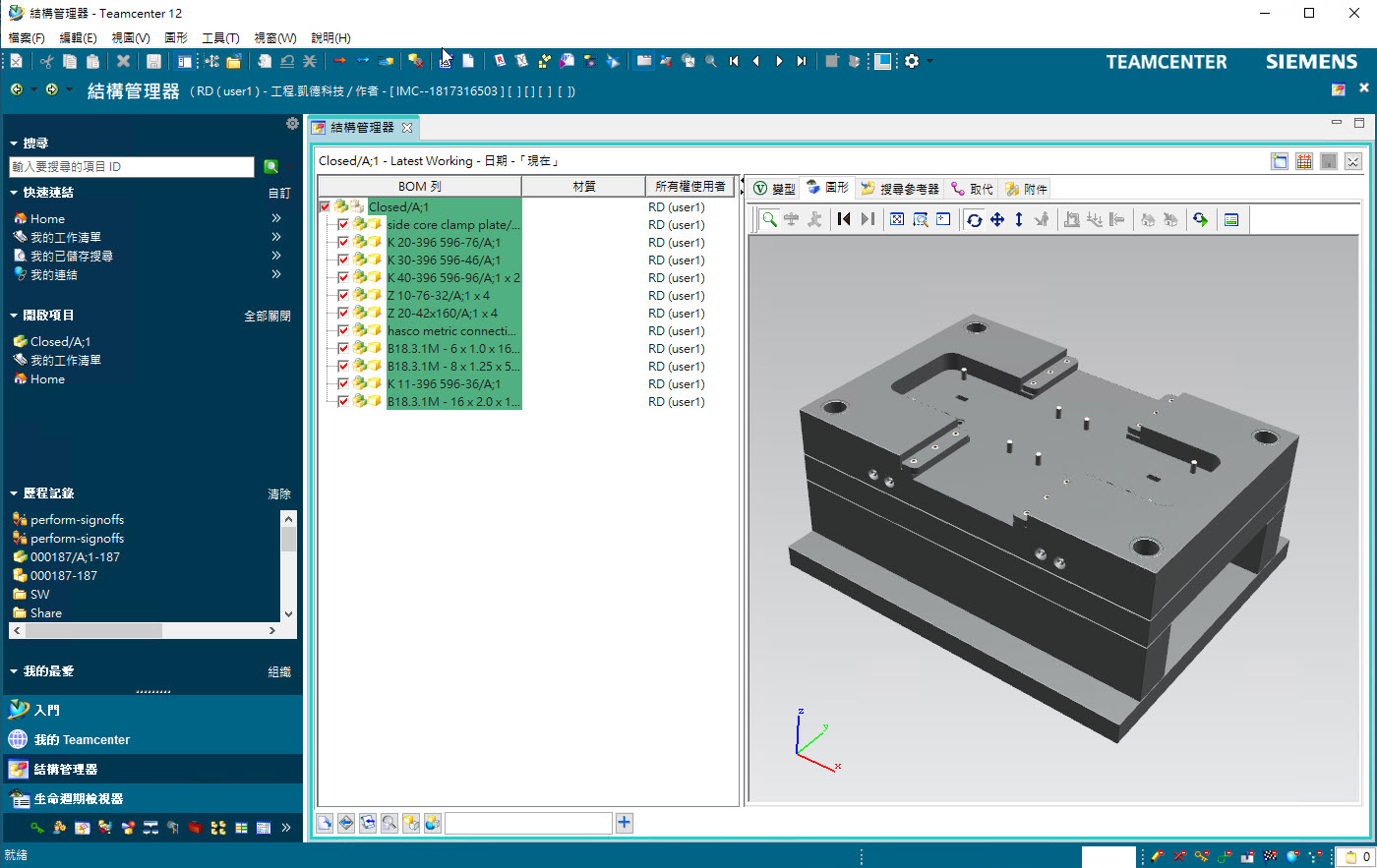
Task: Click the first-item skip-back icon in top toolbar
Action: click(734, 61)
